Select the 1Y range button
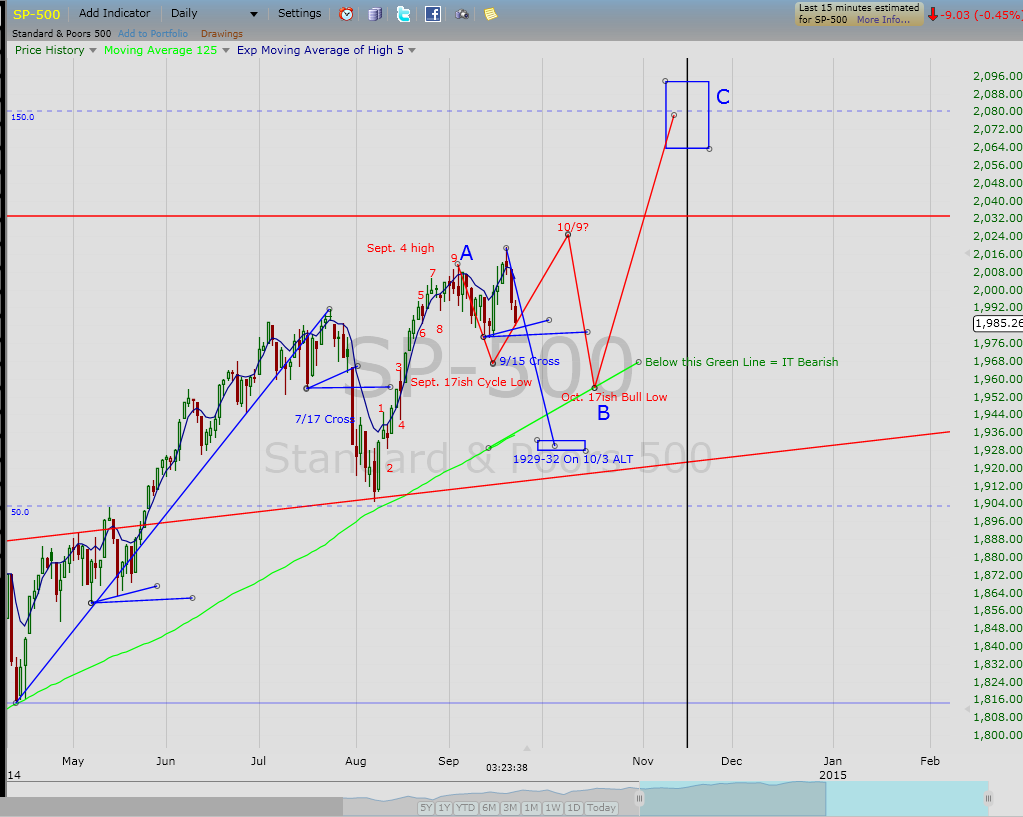 pos(444,808)
